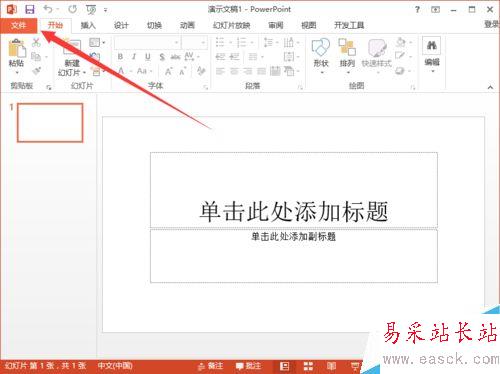
Task: Click the 排列 arrange icon
Action: 347,47
